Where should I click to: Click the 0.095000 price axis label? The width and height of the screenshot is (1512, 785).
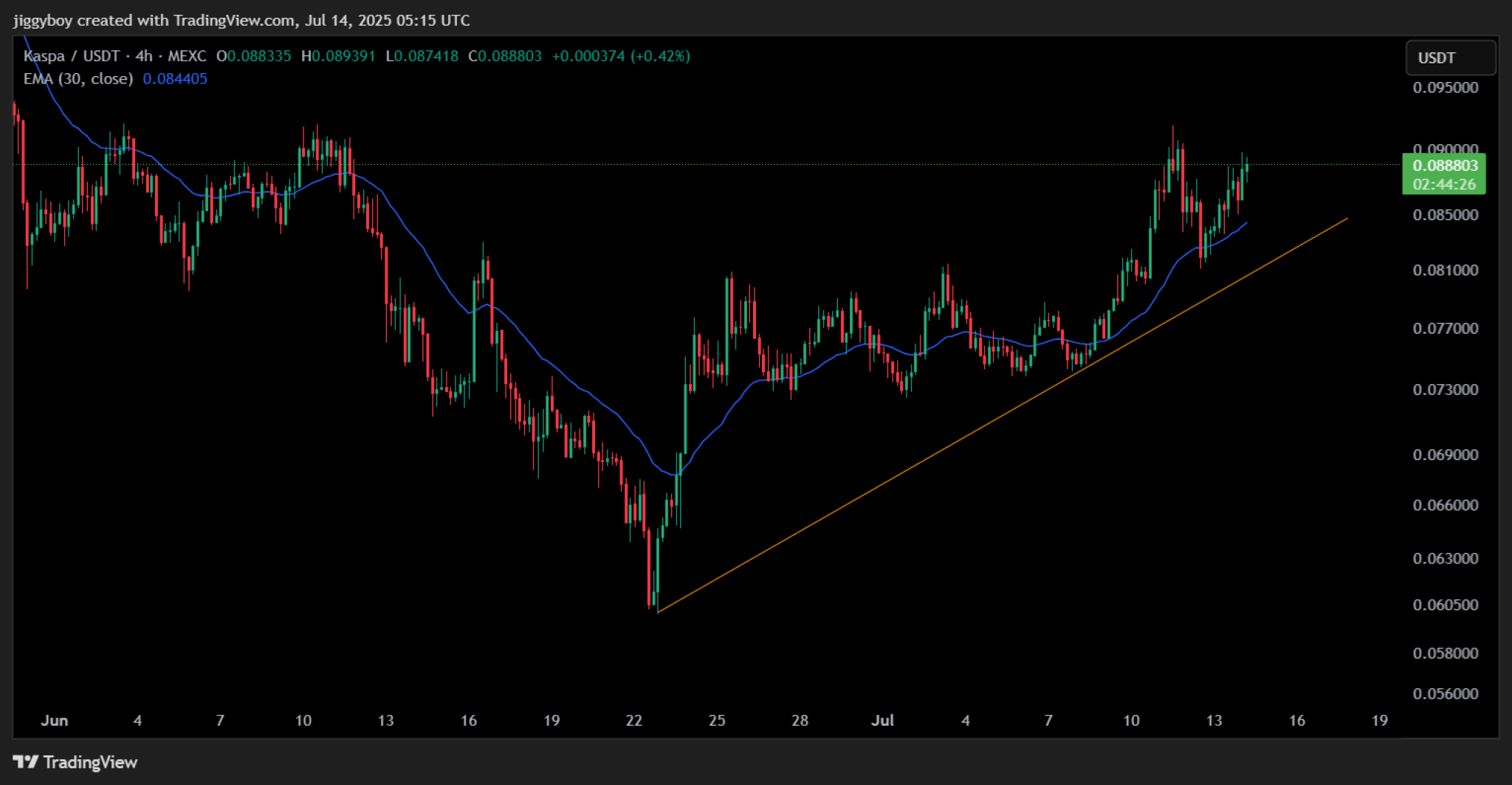click(1445, 88)
